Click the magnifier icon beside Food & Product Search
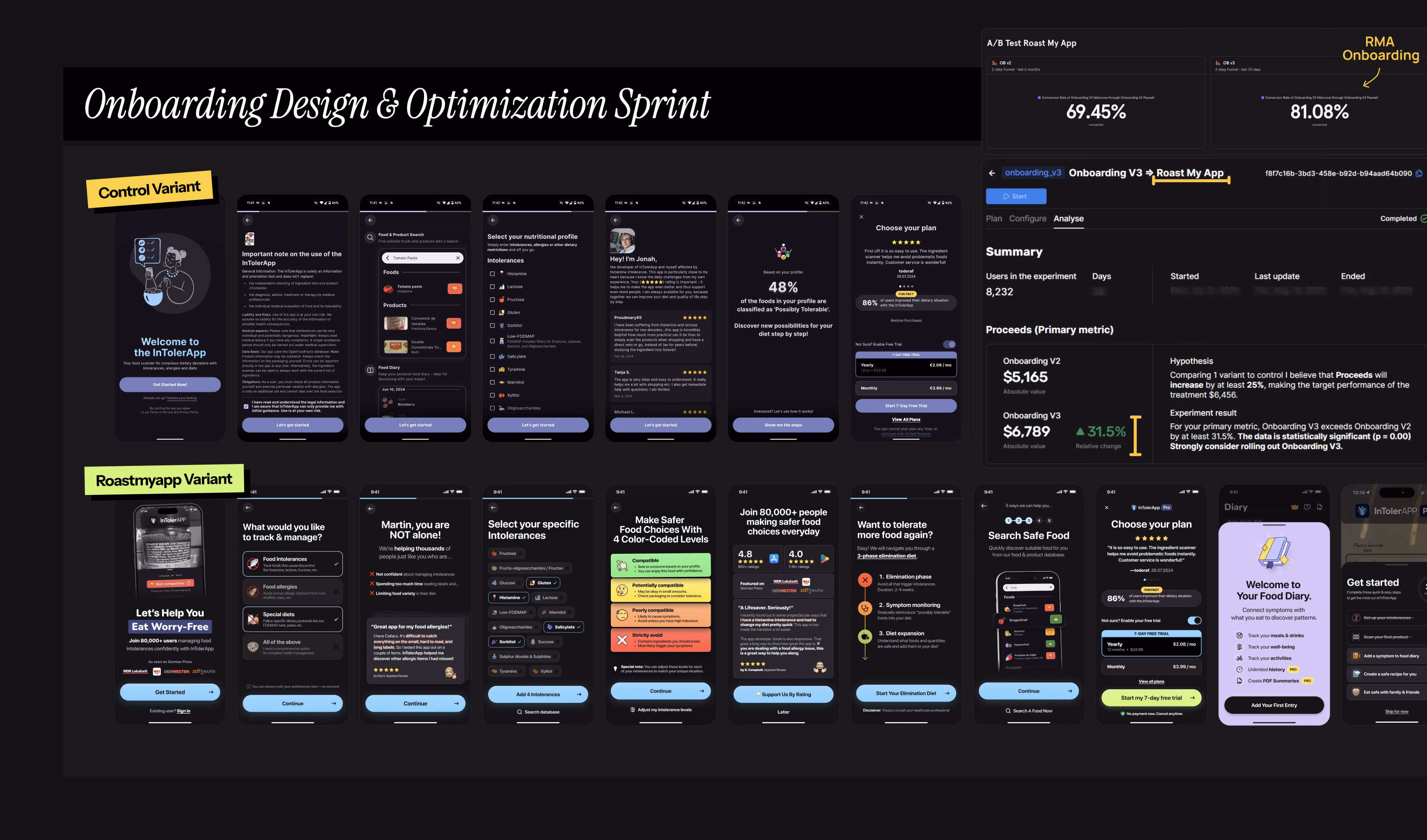 point(371,237)
